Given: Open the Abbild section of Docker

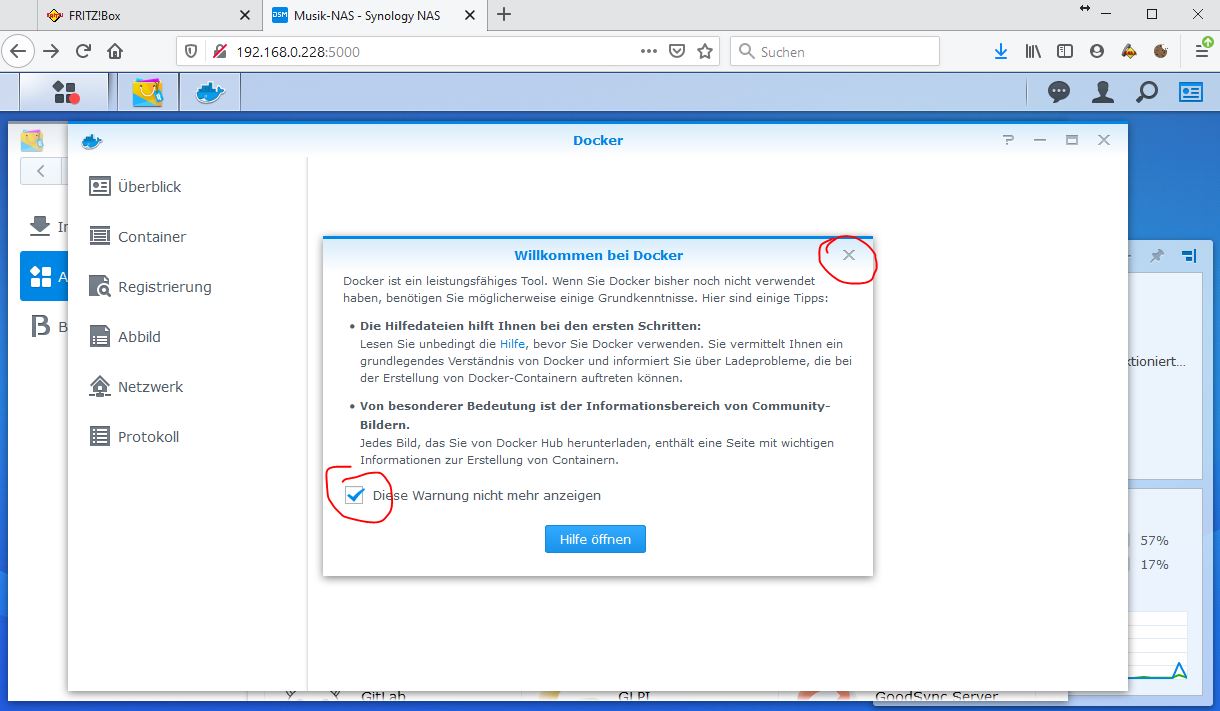Looking at the screenshot, I should (x=139, y=336).
